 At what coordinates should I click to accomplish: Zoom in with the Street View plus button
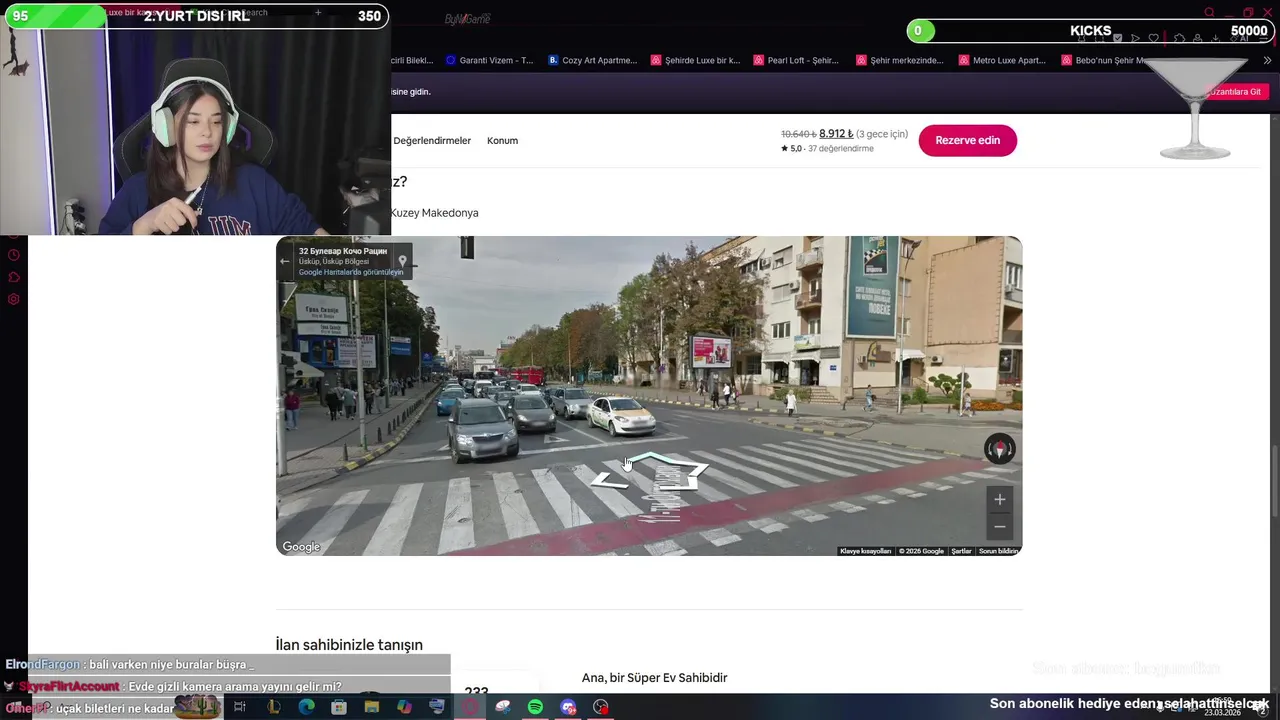pyautogui.click(x=999, y=499)
